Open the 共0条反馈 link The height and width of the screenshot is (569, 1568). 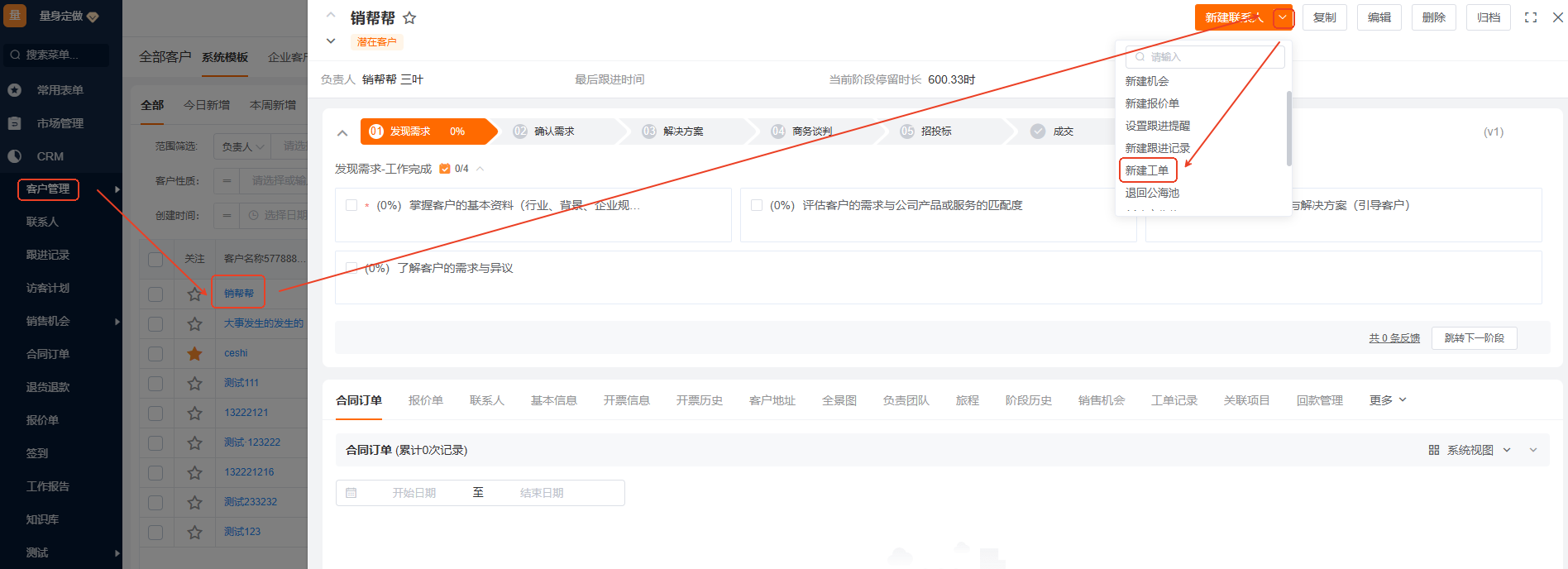pos(1394,338)
